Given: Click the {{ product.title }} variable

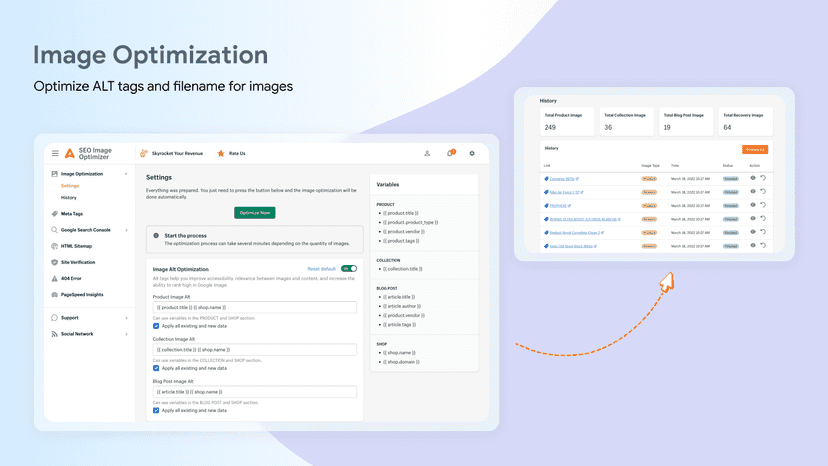Looking at the screenshot, I should tap(401, 213).
